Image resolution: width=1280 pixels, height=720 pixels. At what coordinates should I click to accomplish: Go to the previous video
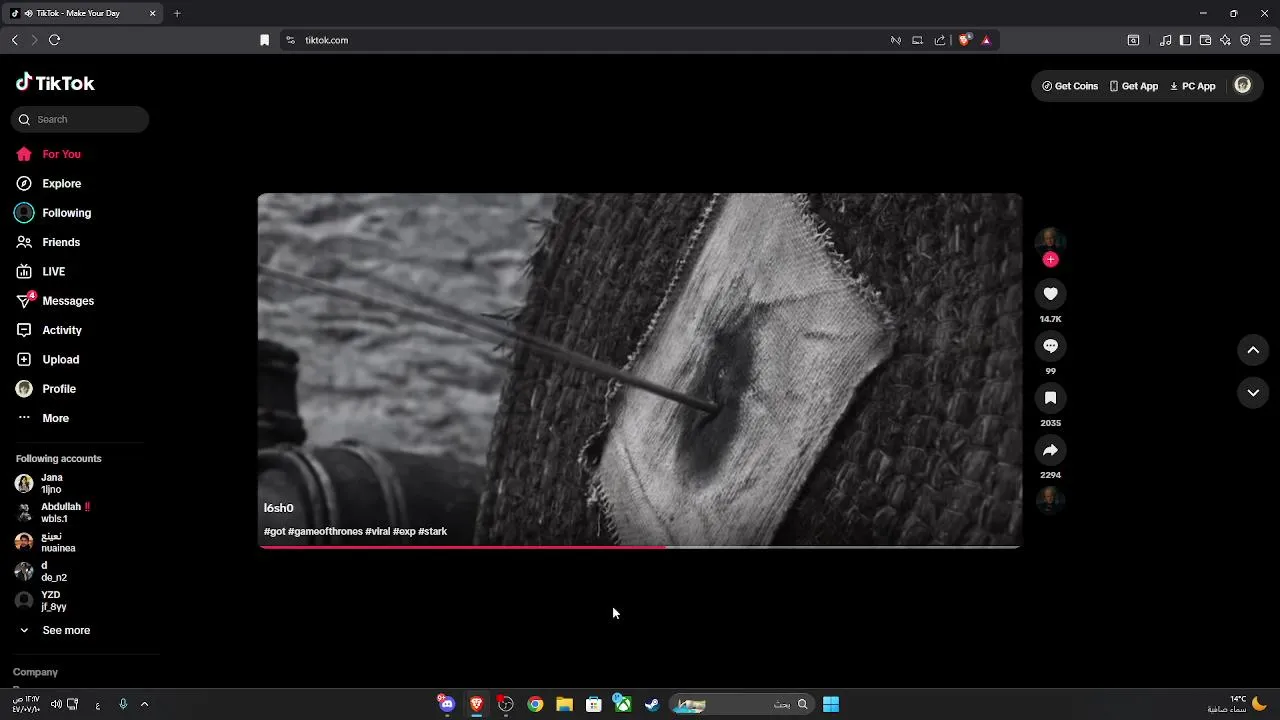1253,350
